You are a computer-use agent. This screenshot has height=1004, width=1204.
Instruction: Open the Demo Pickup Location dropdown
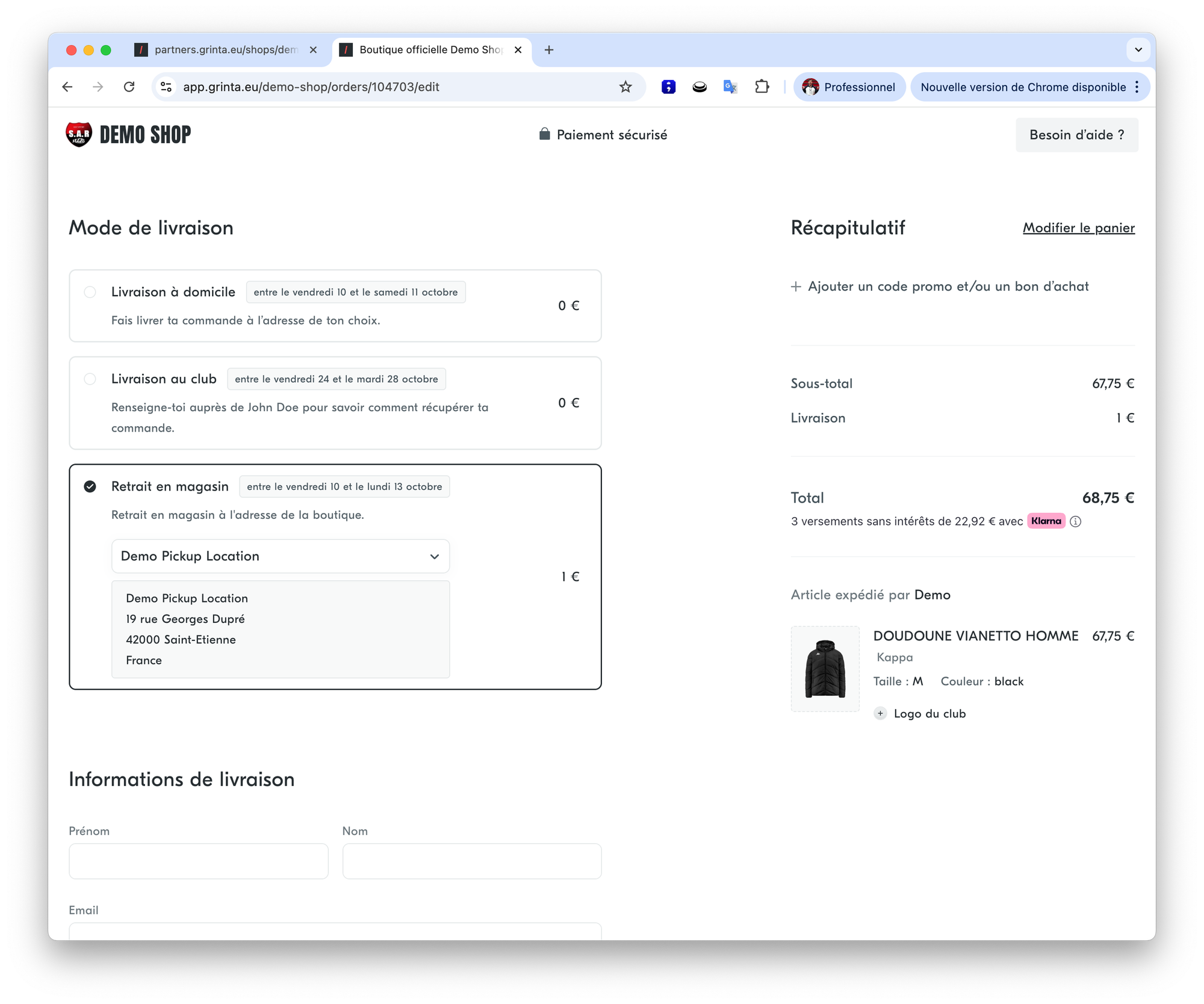click(x=281, y=556)
